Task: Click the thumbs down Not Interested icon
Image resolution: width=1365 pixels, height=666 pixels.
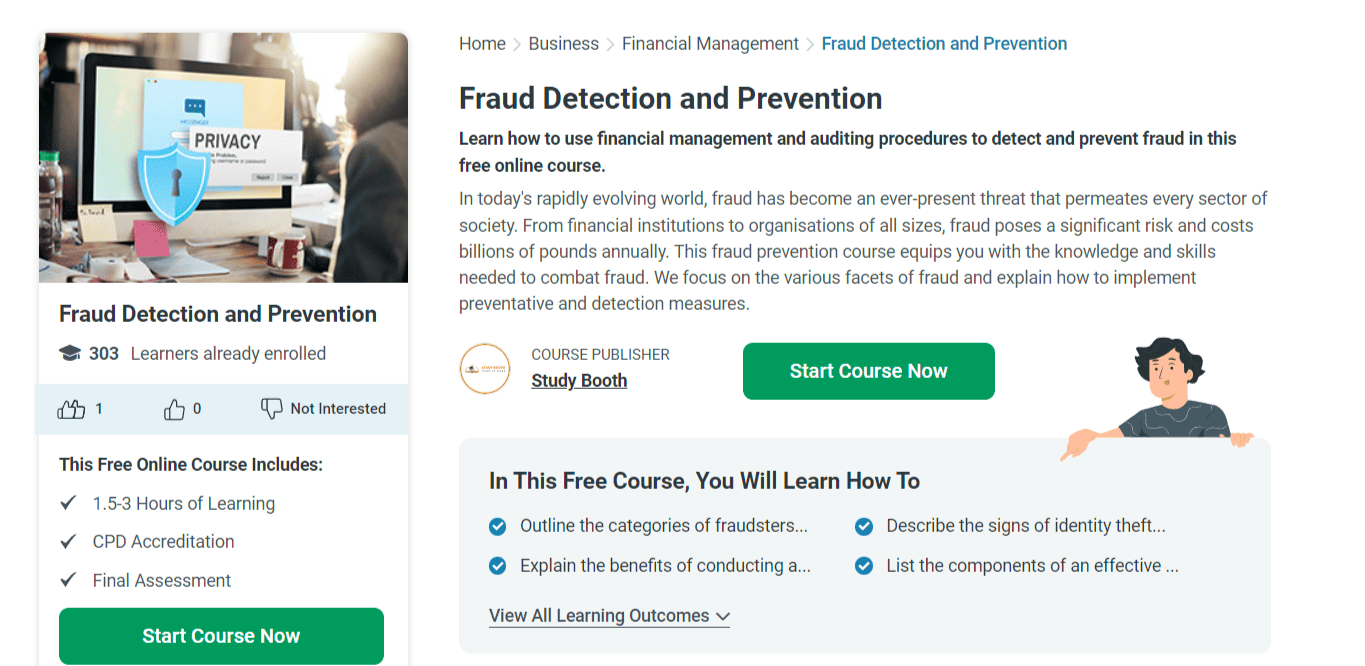Action: [x=271, y=408]
